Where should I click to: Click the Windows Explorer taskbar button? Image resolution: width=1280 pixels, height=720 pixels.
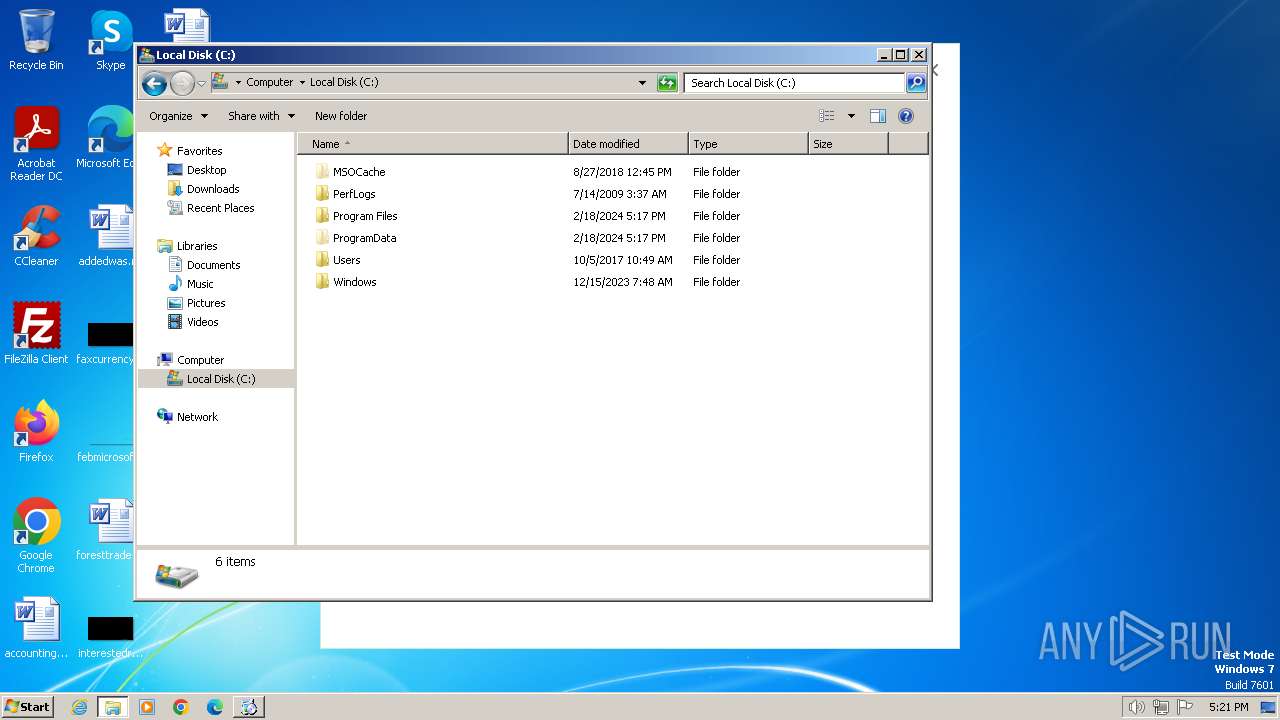pos(112,707)
